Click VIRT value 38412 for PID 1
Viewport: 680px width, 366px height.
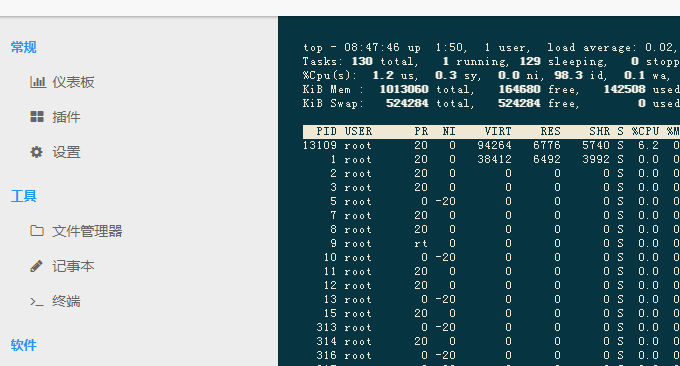coord(494,160)
